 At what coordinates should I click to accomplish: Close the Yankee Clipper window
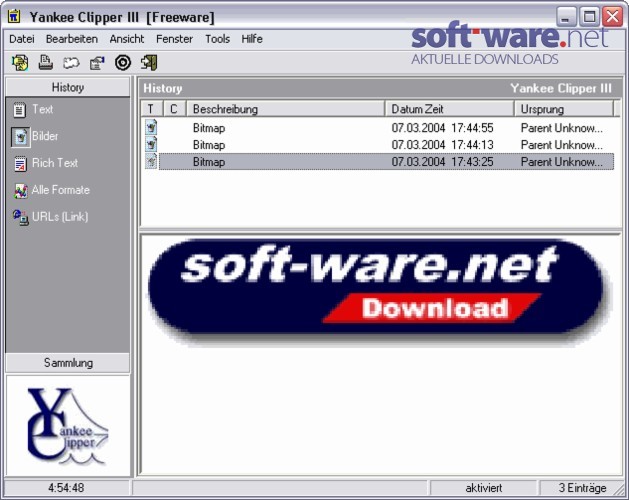point(613,17)
